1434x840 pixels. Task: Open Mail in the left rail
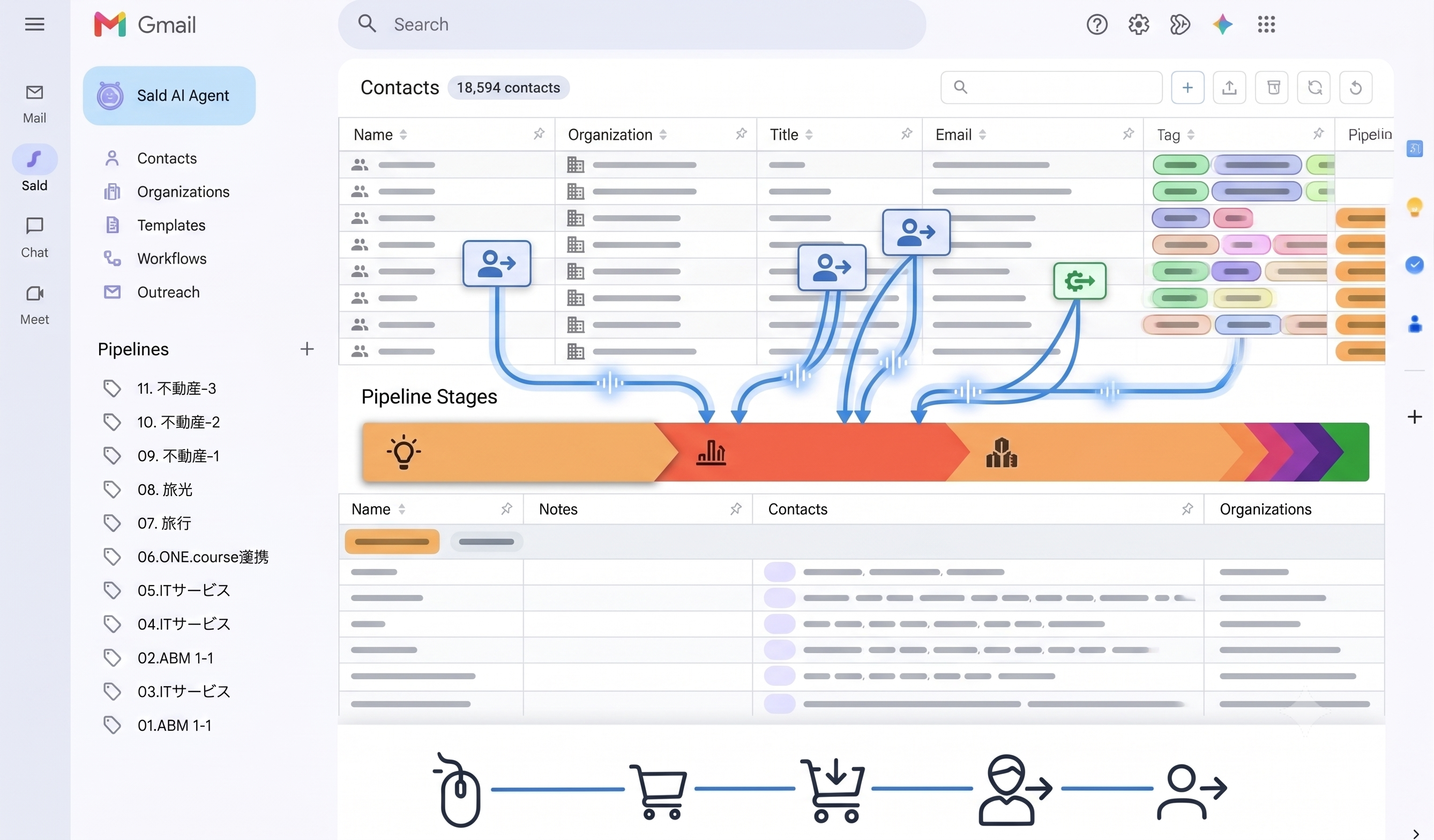(x=34, y=103)
